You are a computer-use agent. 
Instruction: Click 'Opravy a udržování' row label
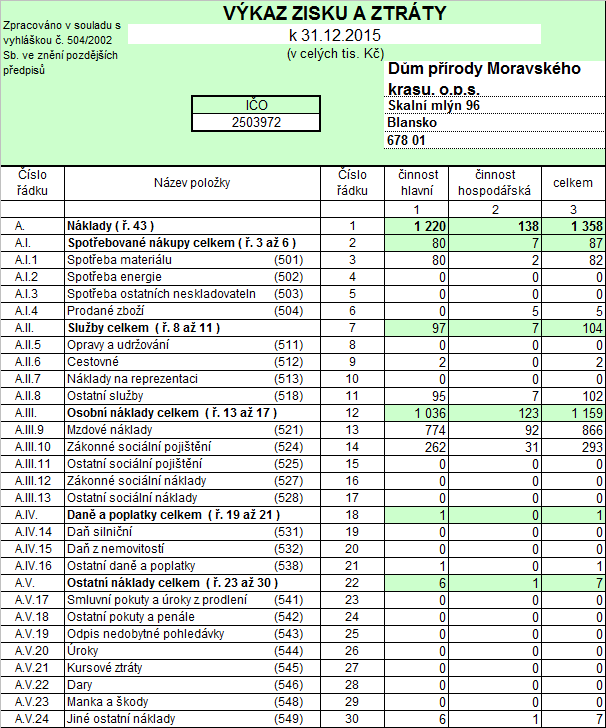118,345
